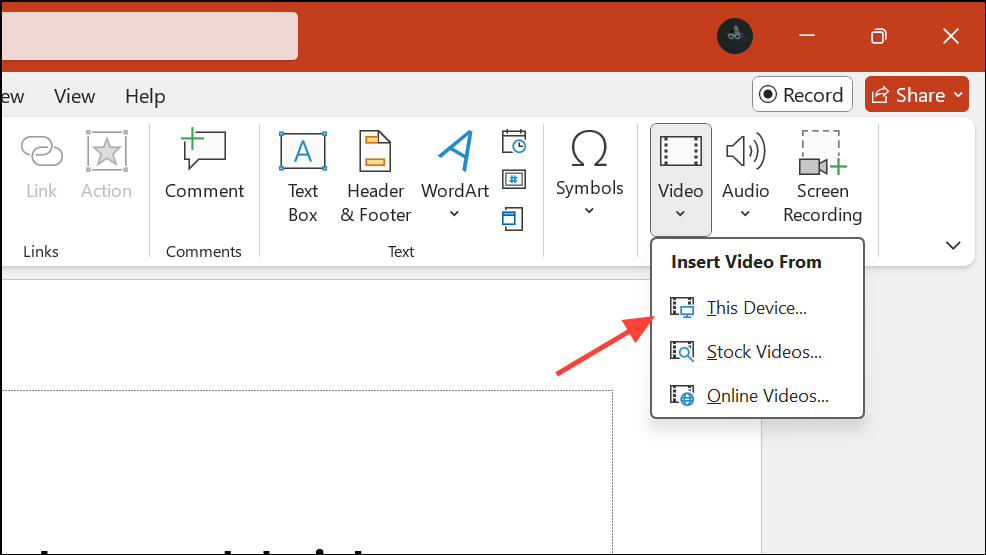Click the Share button
Image resolution: width=986 pixels, height=555 pixels.
(916, 95)
